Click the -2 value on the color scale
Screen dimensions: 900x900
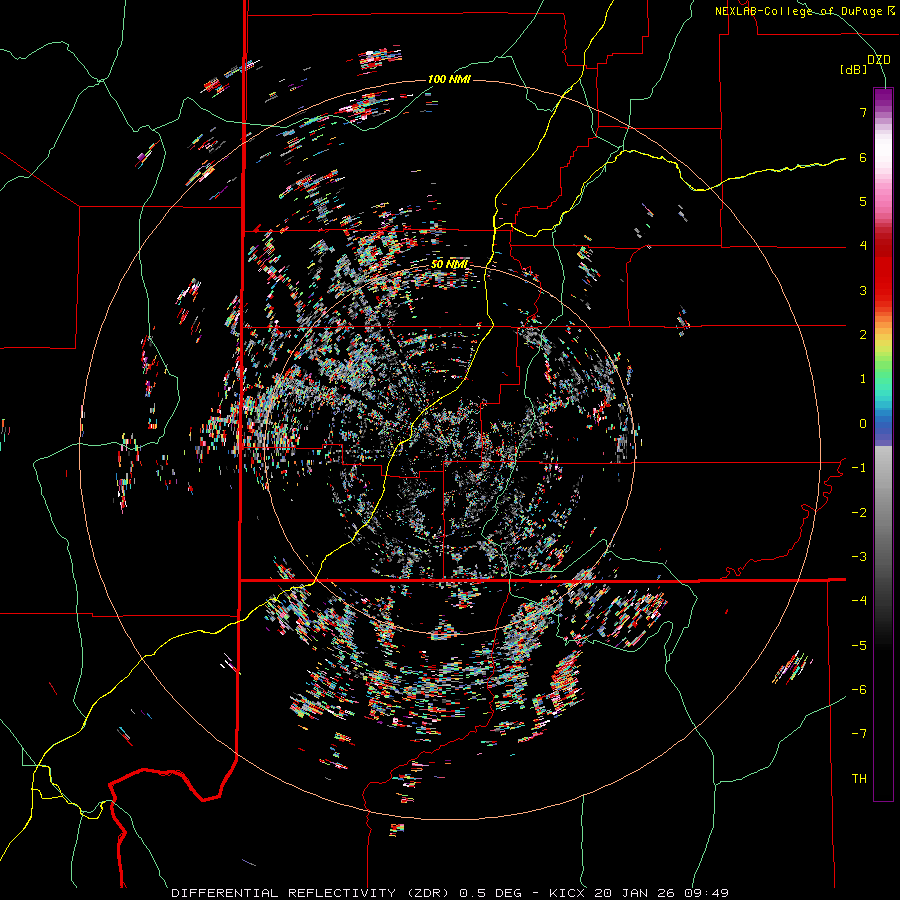859,513
